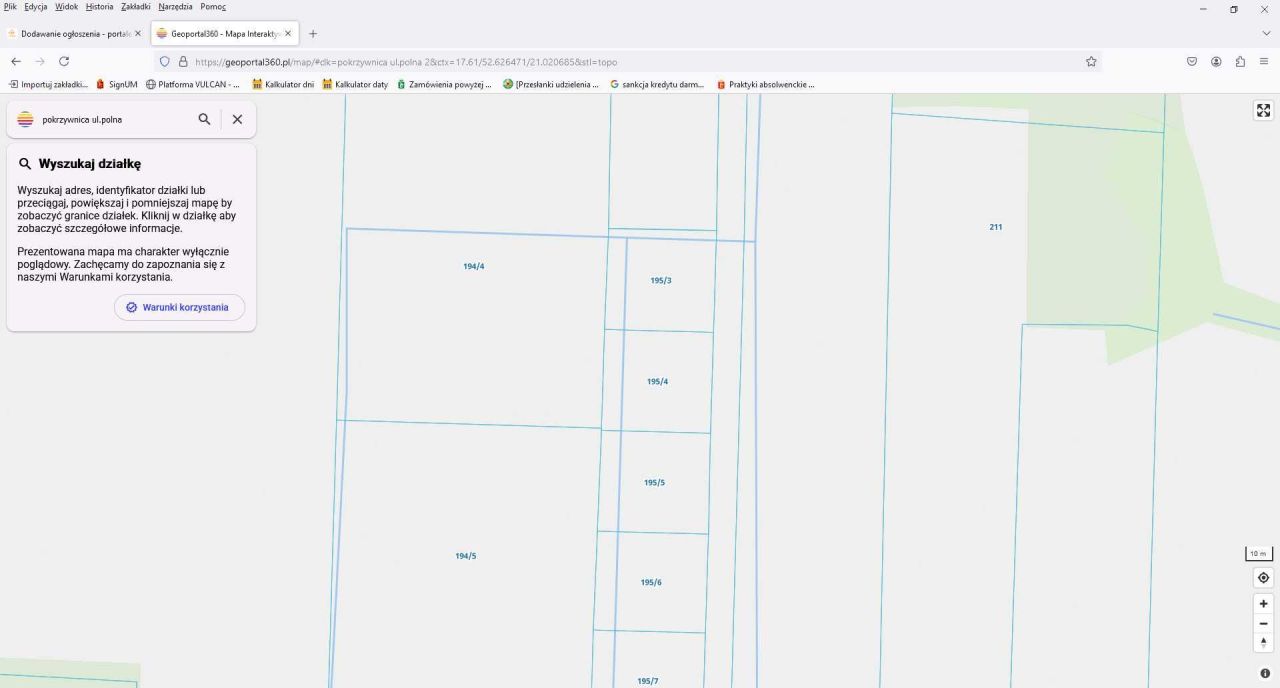Click the 10 m scale indicator

pyautogui.click(x=1259, y=554)
